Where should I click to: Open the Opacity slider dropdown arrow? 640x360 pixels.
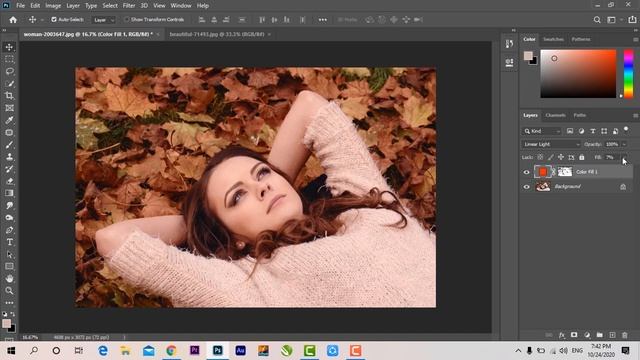[x=624, y=144]
